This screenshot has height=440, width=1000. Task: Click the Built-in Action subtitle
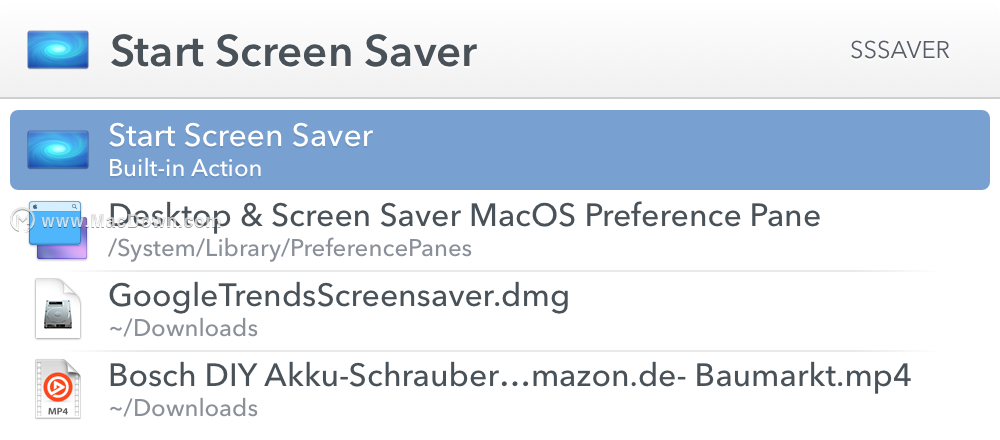pyautogui.click(x=185, y=168)
